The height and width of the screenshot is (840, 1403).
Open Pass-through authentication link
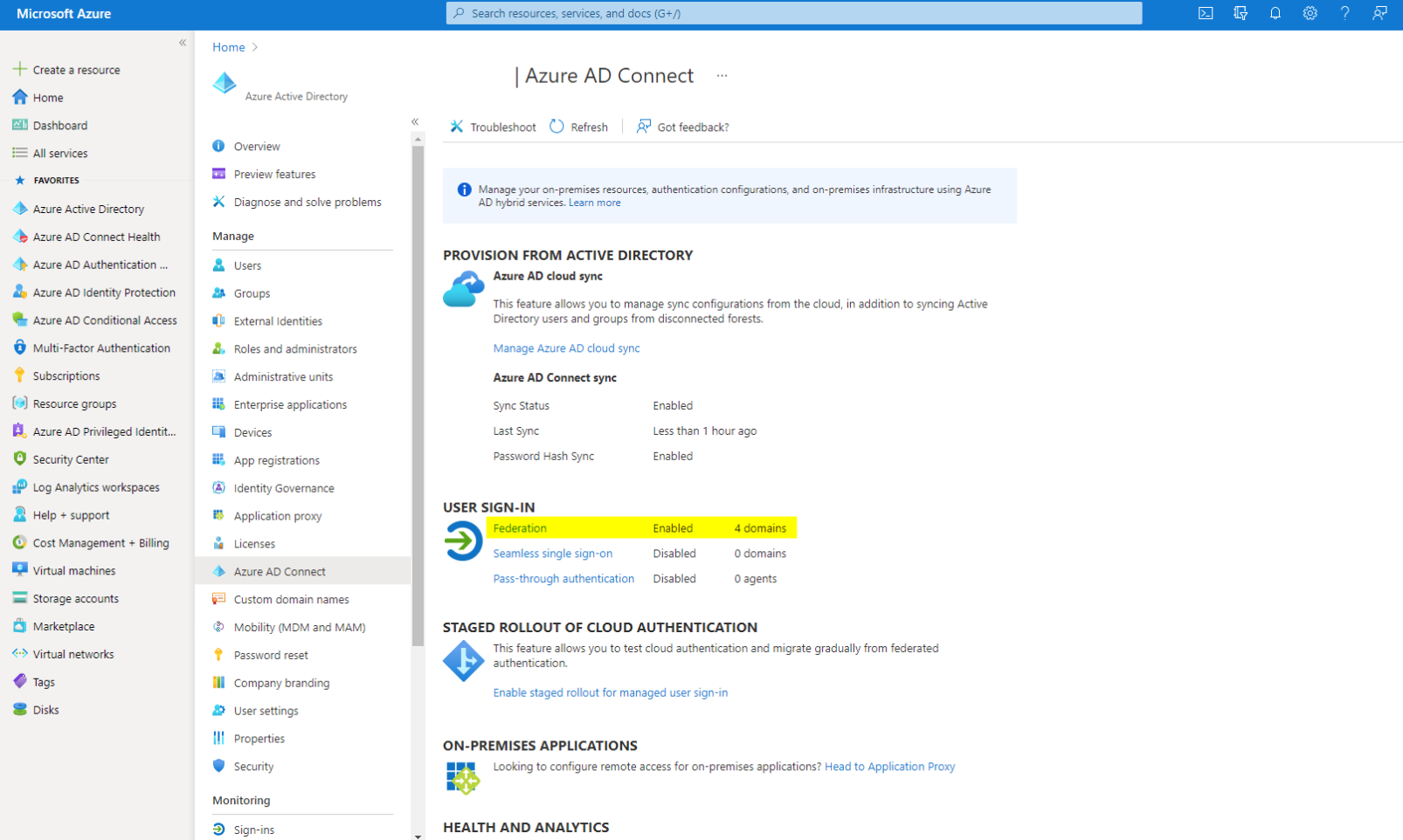[x=563, y=579]
